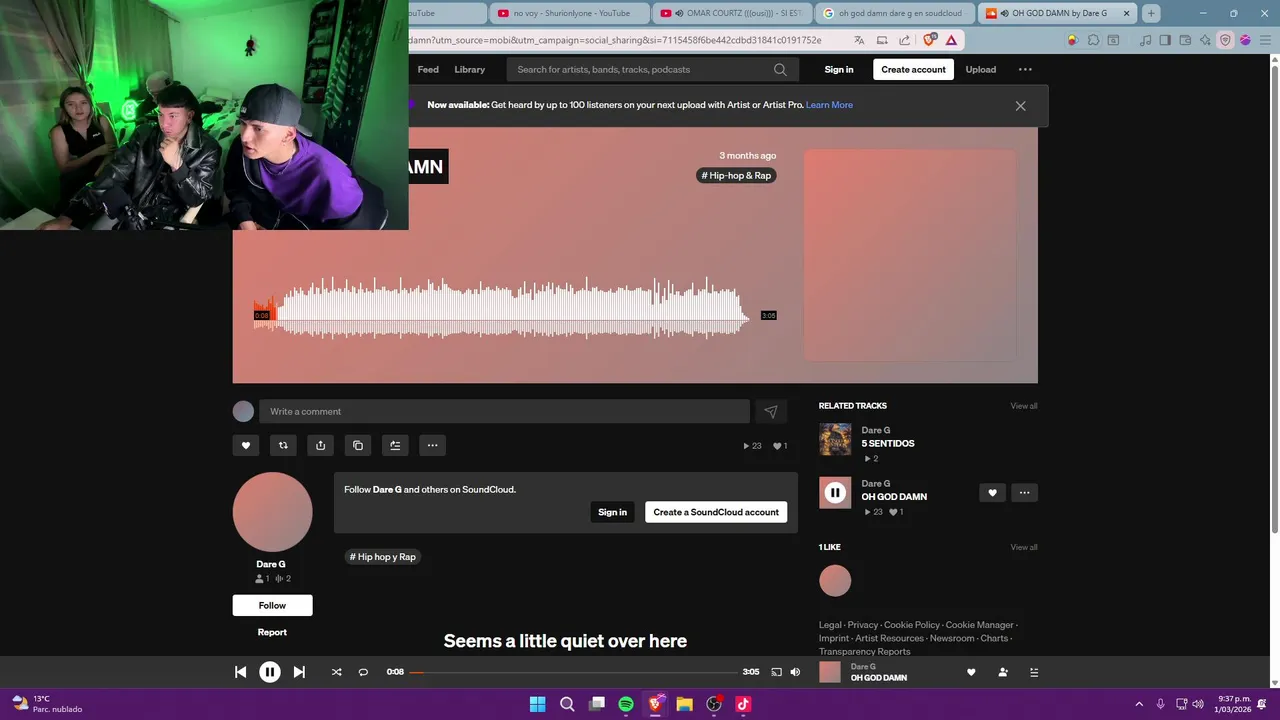Toggle repeat in the player bar
This screenshot has width=1280, height=720.
[x=363, y=672]
